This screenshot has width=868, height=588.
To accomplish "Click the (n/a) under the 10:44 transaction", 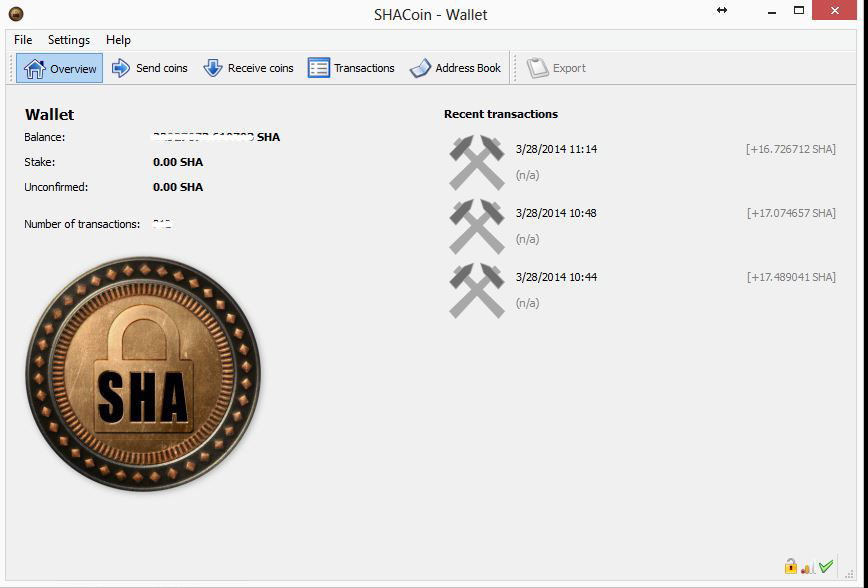I will [527, 303].
